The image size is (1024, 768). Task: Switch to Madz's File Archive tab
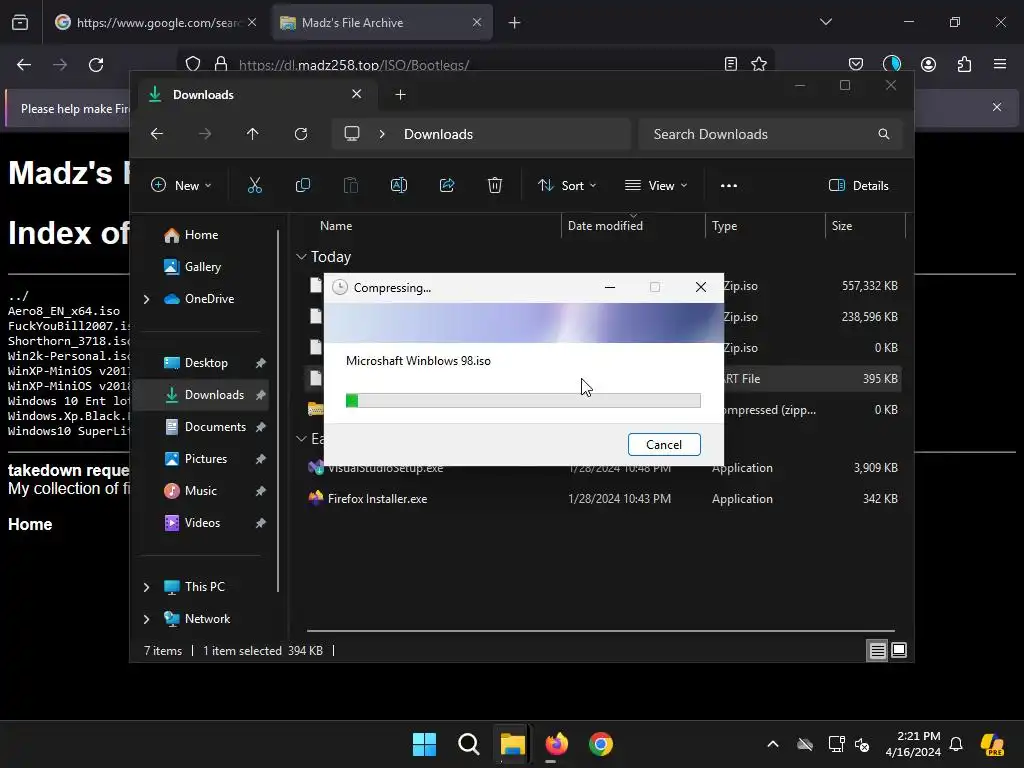coord(382,23)
